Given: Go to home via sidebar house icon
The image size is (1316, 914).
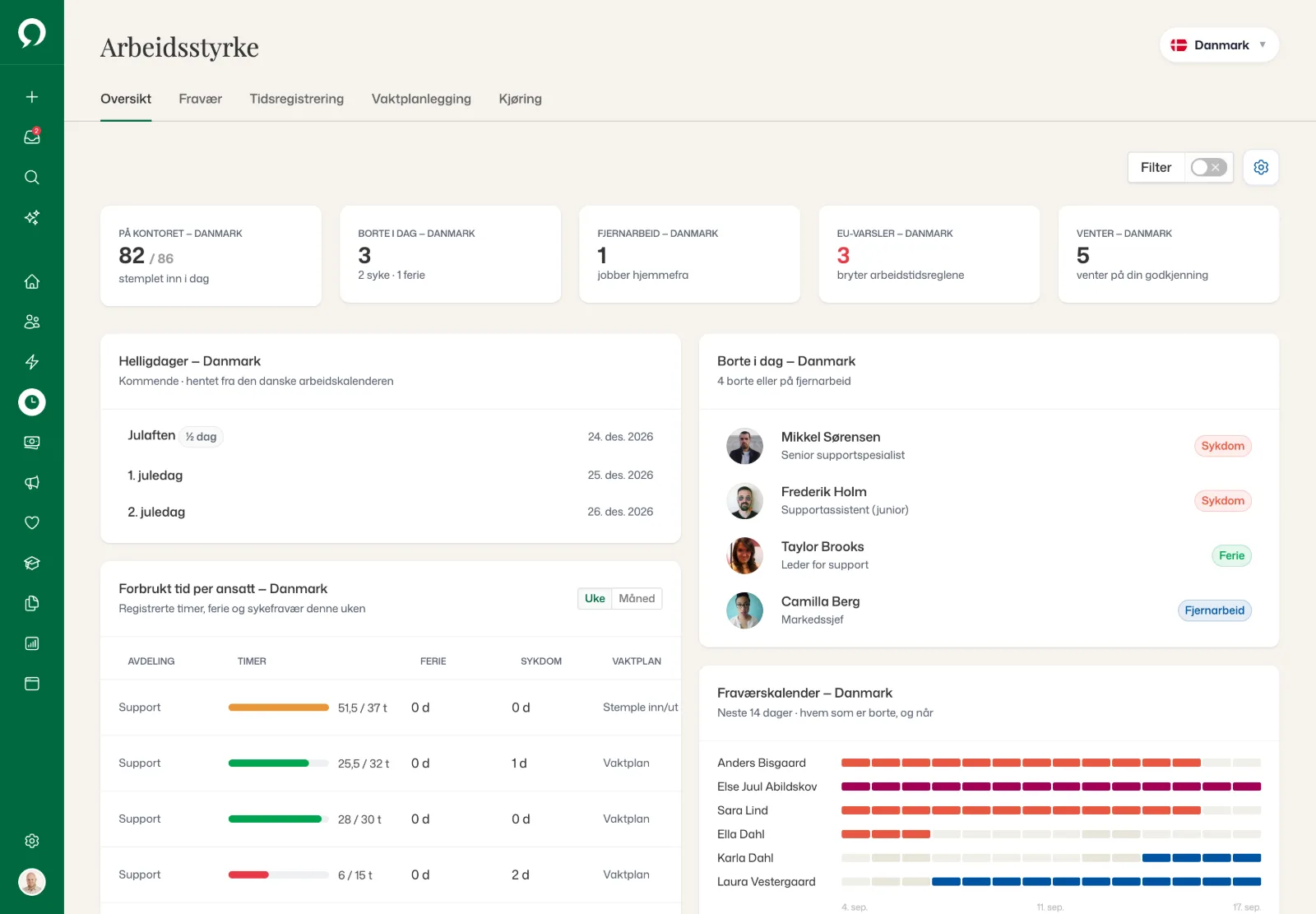Looking at the screenshot, I should 32,281.
